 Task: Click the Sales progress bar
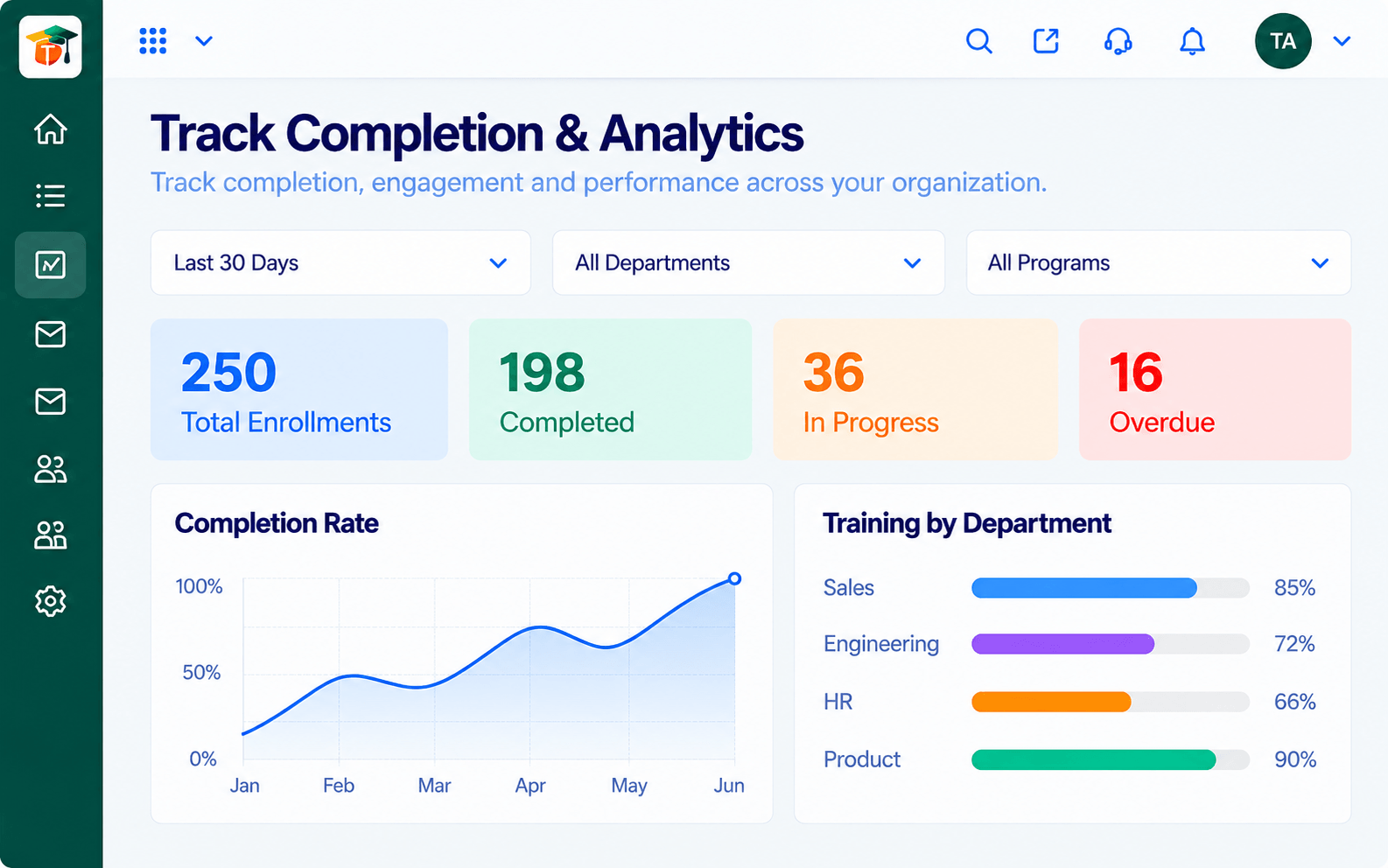point(1111,588)
